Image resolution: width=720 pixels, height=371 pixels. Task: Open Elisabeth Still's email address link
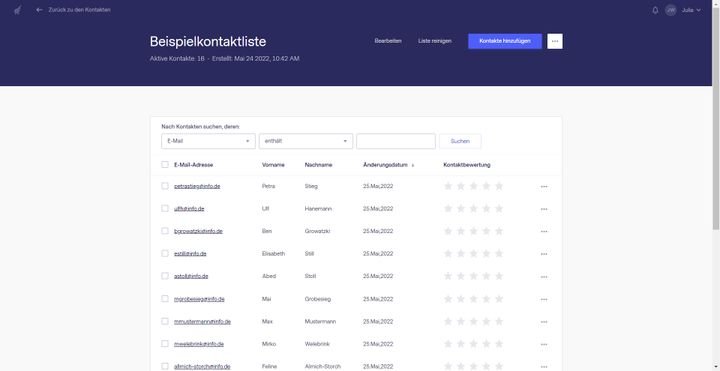(x=190, y=254)
